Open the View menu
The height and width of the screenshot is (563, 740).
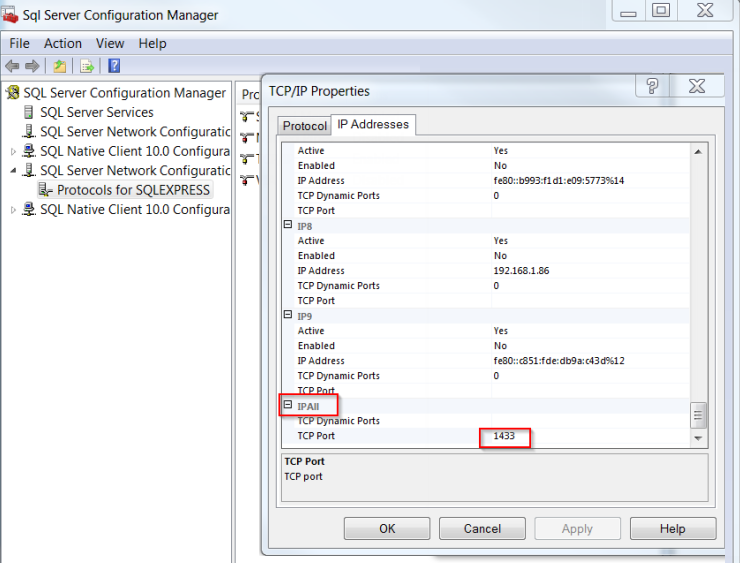coord(110,43)
